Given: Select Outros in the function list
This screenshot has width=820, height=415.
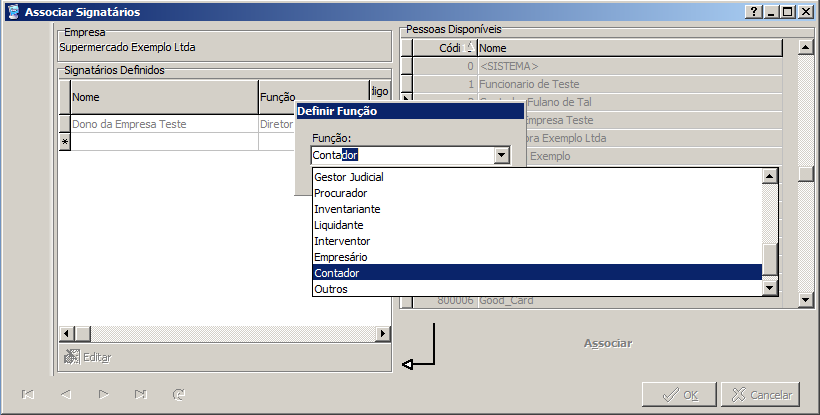Looking at the screenshot, I should click(537, 289).
